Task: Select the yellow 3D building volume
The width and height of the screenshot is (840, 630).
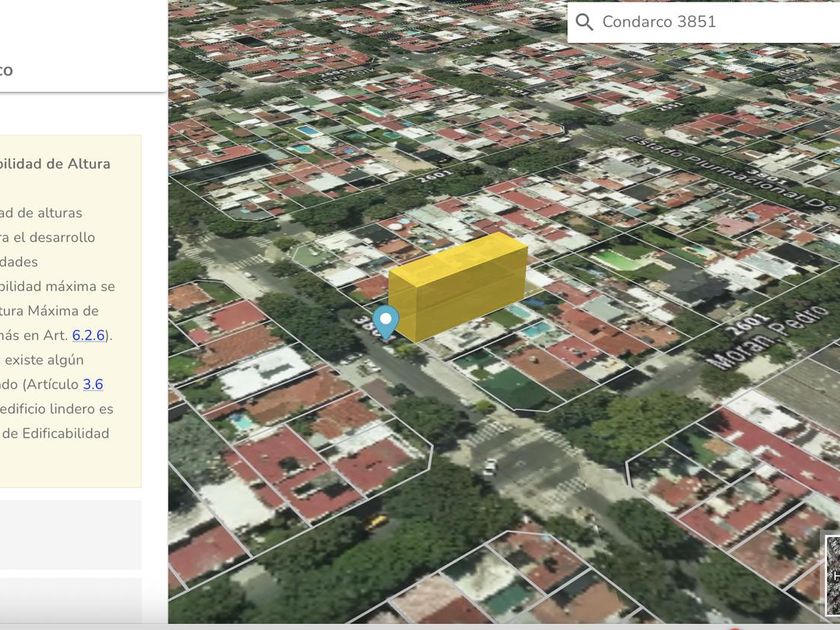Action: coord(458,283)
